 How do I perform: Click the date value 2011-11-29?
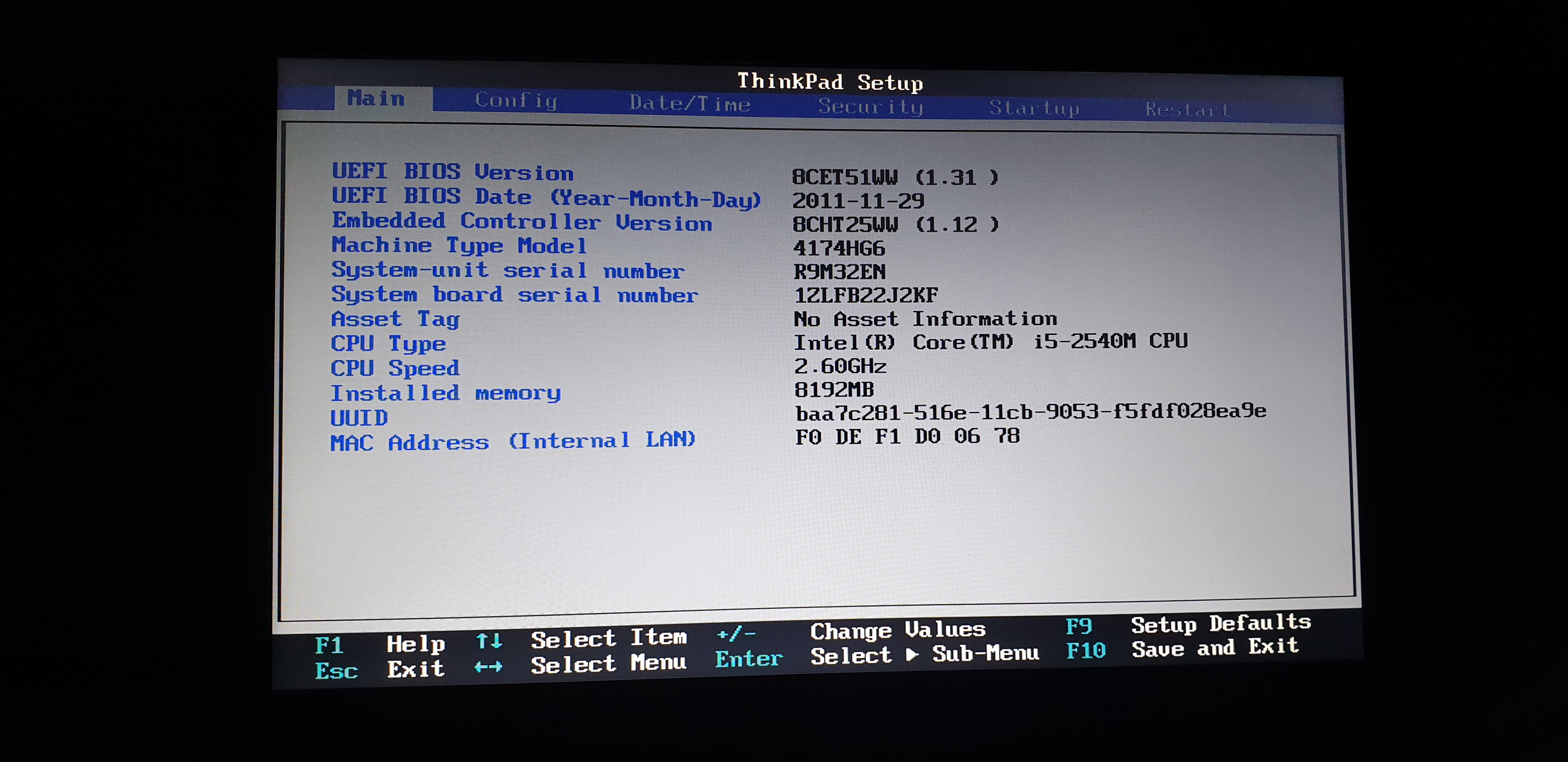pos(858,201)
